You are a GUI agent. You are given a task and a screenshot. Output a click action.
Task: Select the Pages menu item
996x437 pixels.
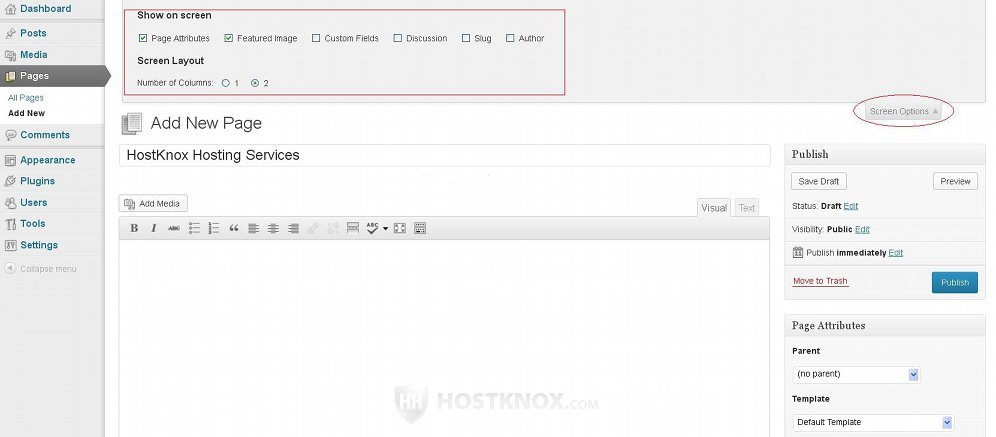tap(52, 76)
